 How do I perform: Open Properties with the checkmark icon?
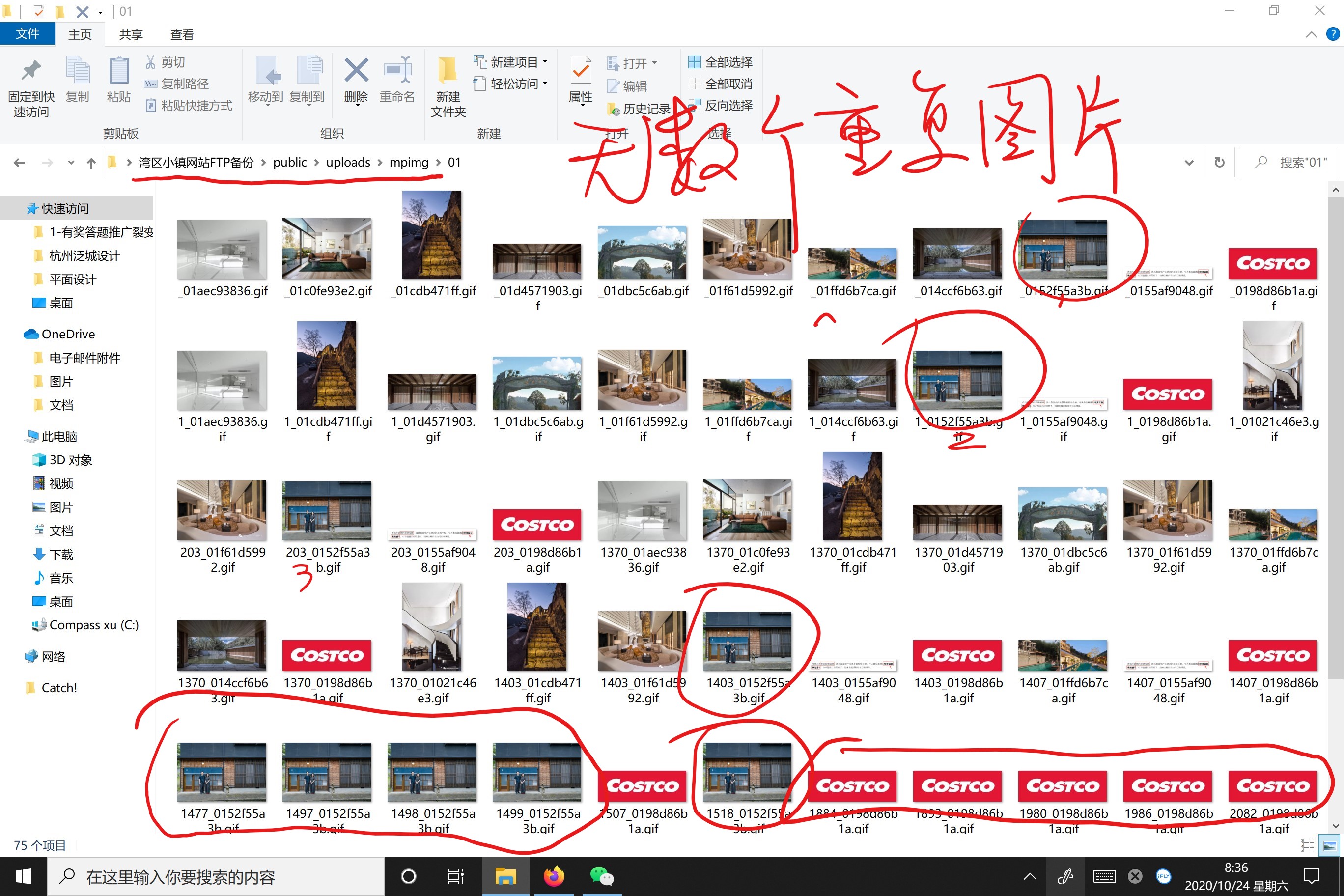pyautogui.click(x=581, y=70)
